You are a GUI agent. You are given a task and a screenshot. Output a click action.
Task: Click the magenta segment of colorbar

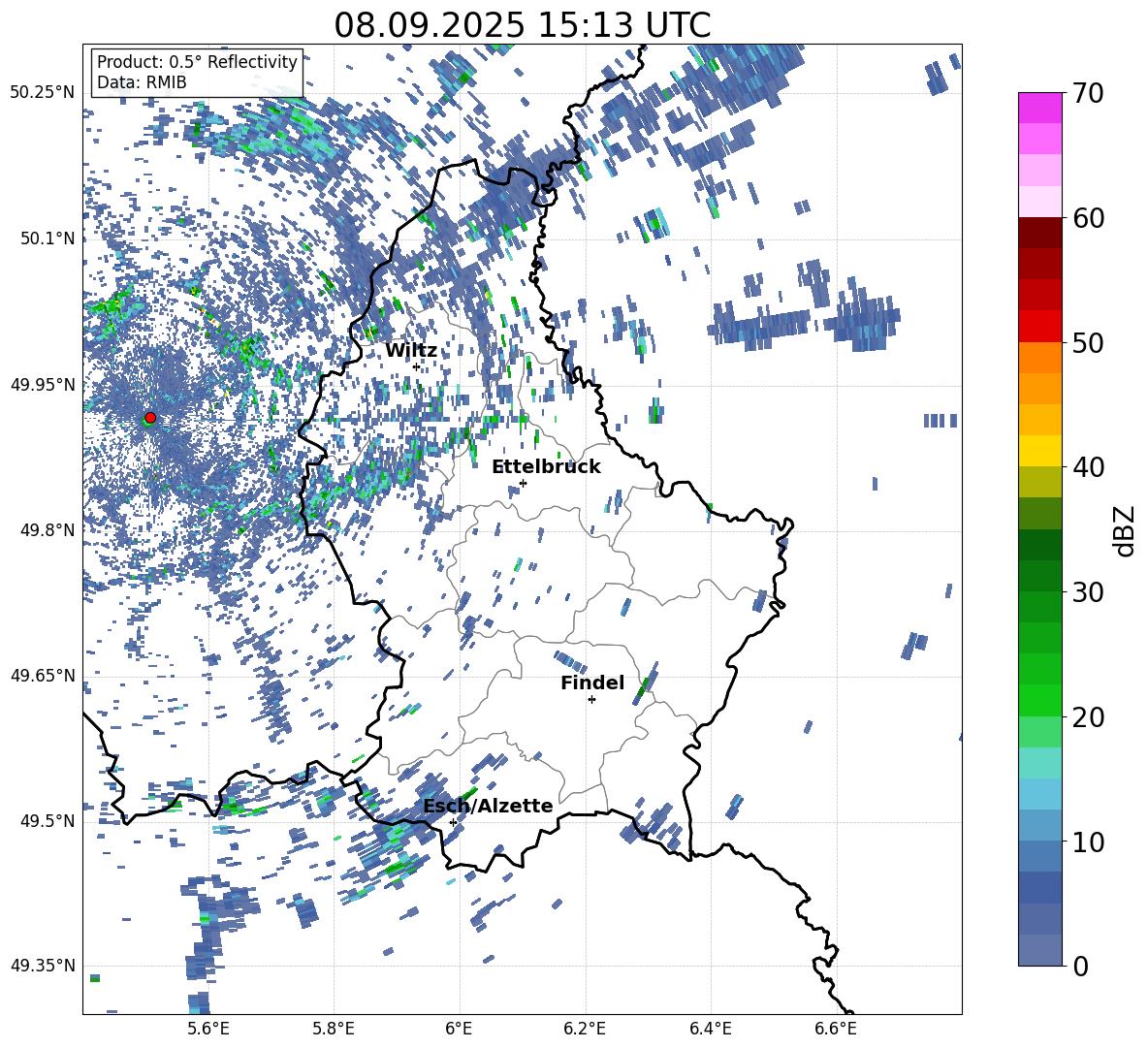(1039, 108)
